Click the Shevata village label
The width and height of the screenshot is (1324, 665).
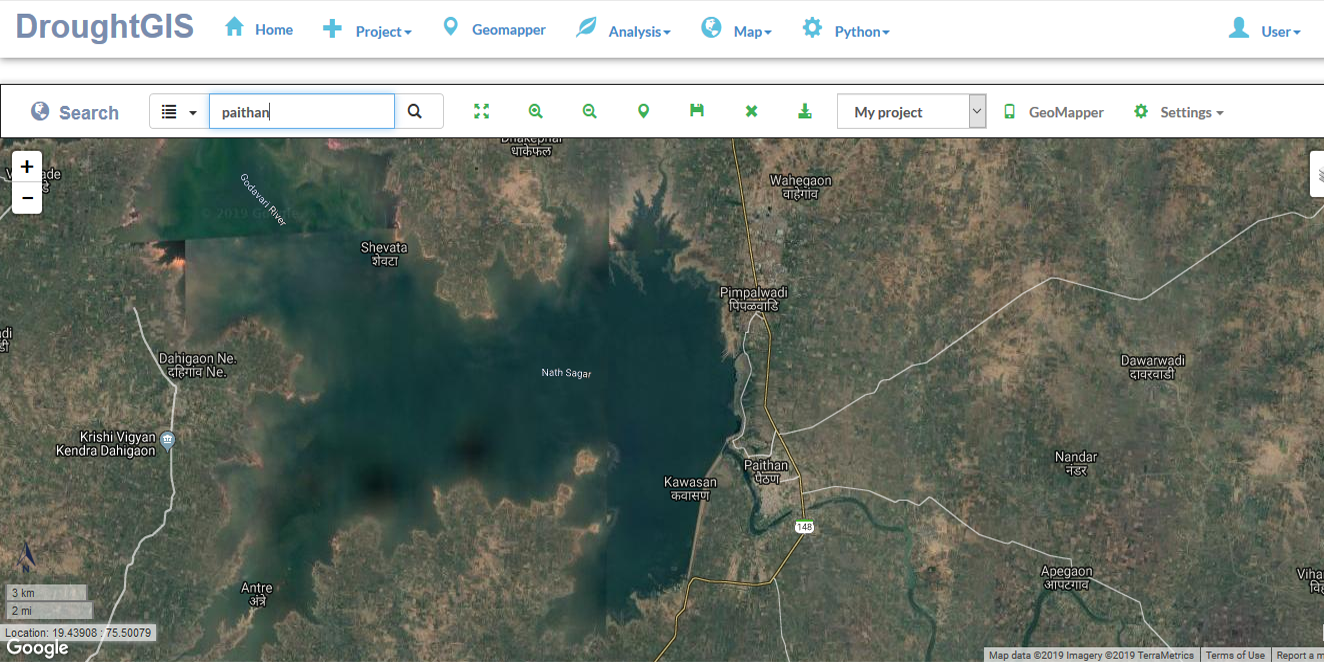[x=384, y=254]
